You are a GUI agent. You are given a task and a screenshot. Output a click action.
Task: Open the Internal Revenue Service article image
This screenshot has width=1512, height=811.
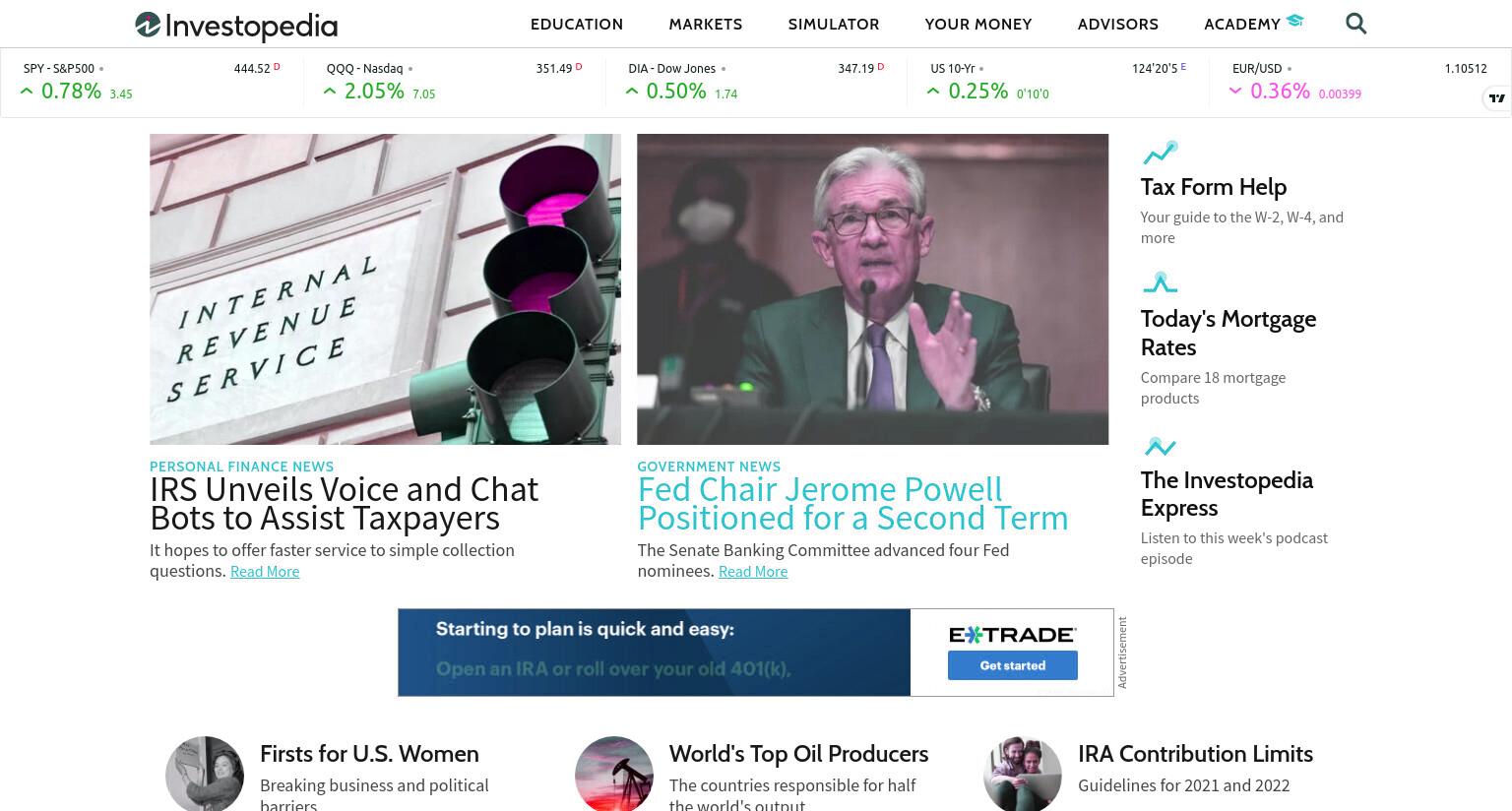(385, 289)
